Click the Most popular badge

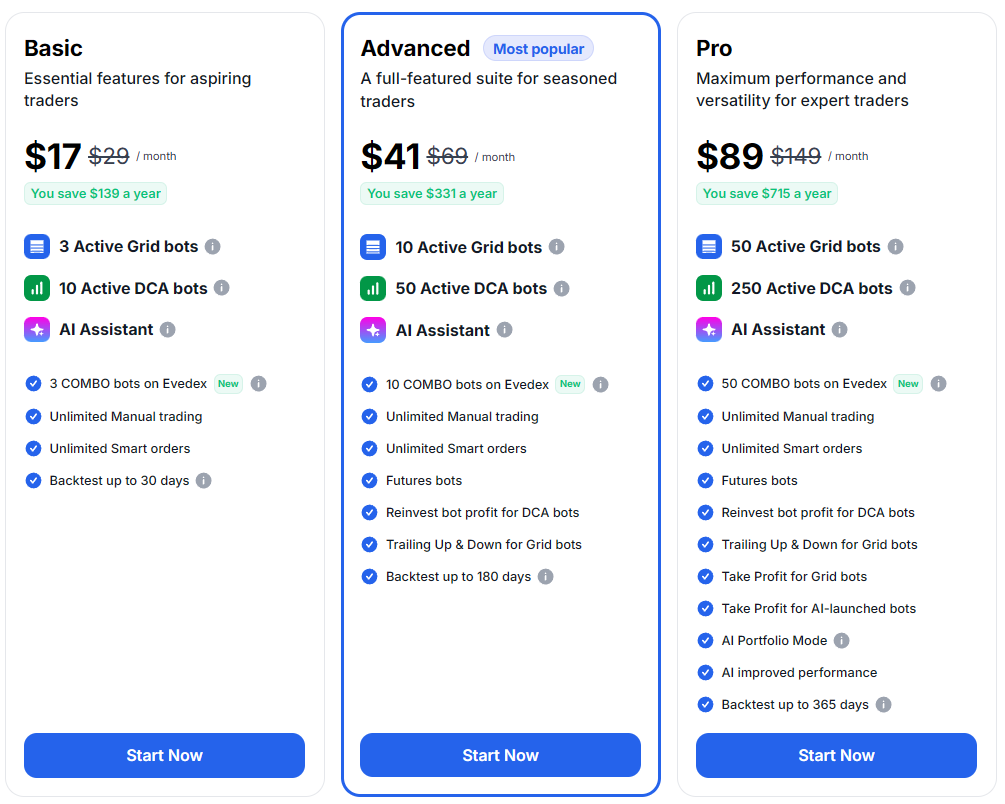[x=538, y=49]
